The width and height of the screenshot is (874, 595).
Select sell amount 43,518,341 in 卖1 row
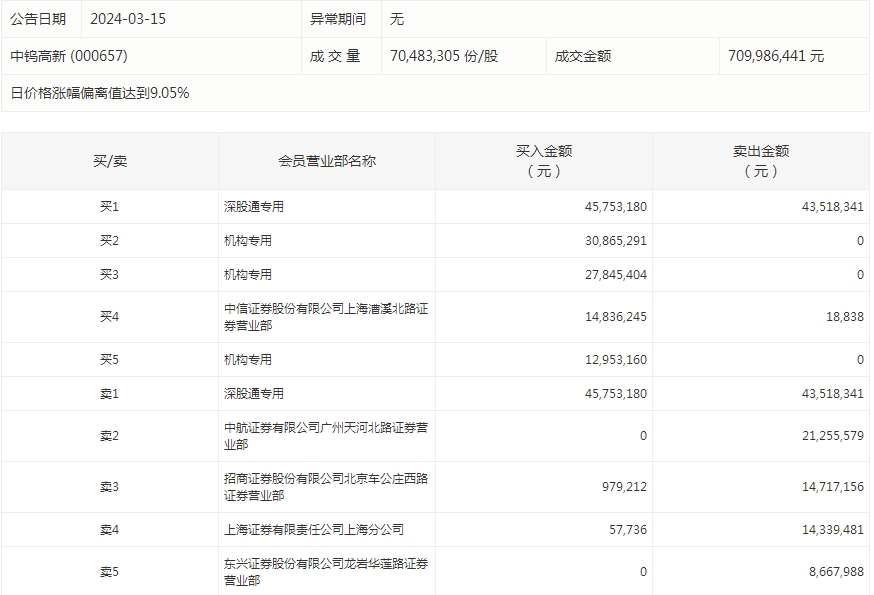tap(833, 394)
